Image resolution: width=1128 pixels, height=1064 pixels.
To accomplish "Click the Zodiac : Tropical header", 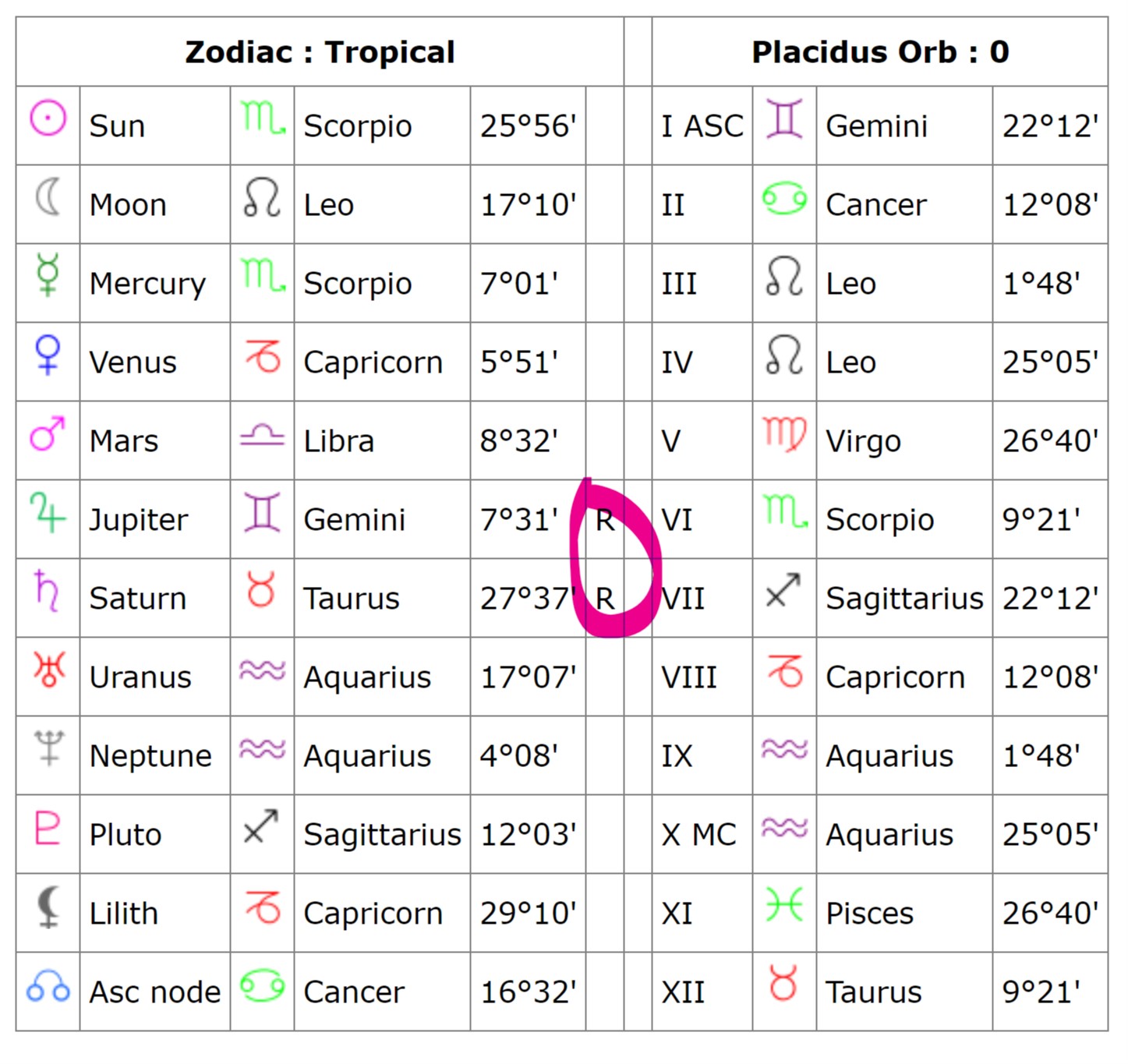I will 320,52.
